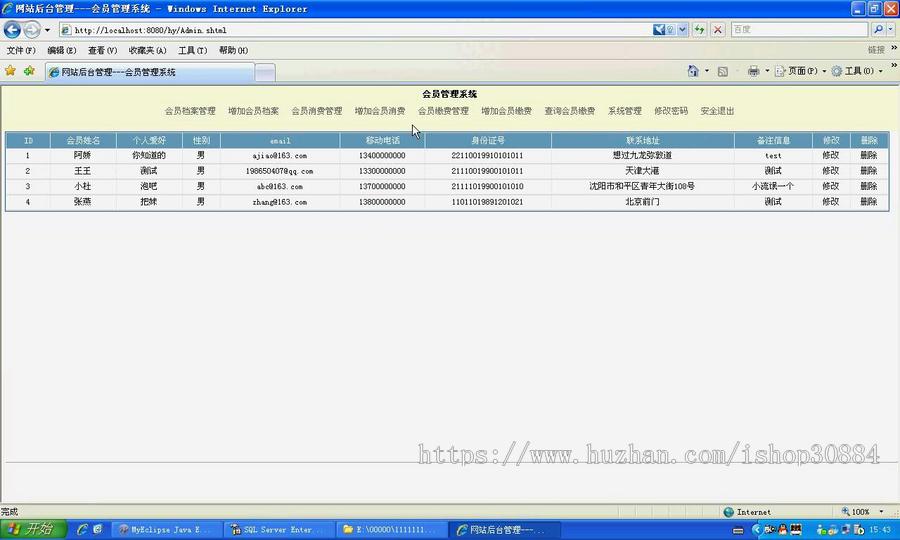Click 删除 in the 小杜 row

pyautogui.click(x=868, y=187)
